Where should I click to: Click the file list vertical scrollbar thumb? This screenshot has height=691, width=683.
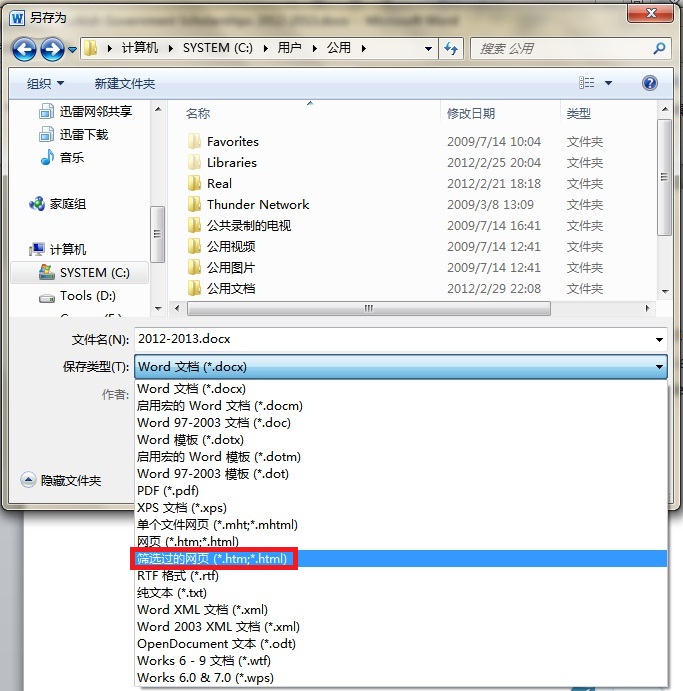tap(664, 177)
